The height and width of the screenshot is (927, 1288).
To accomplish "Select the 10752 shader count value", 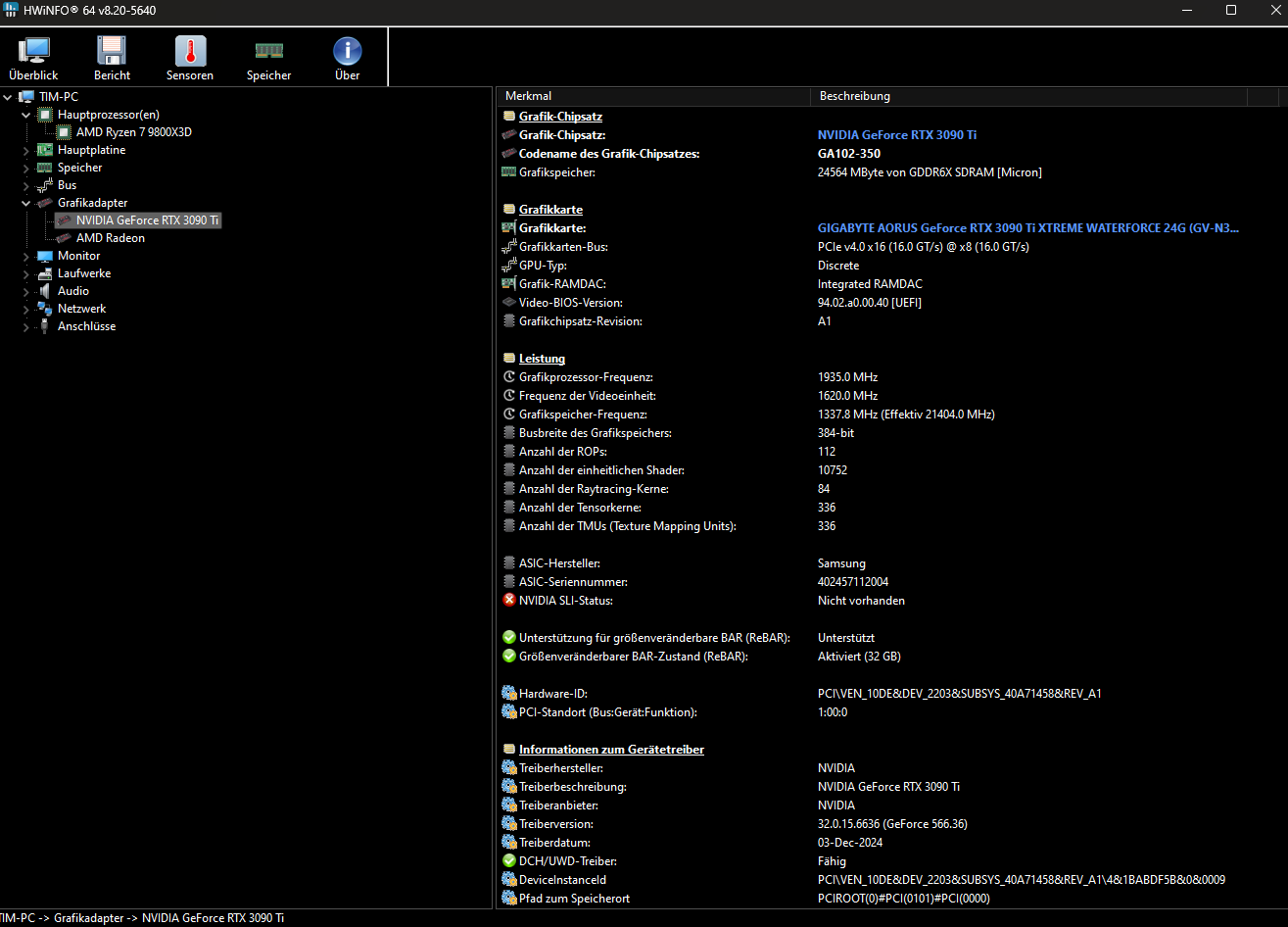I will pyautogui.click(x=833, y=470).
